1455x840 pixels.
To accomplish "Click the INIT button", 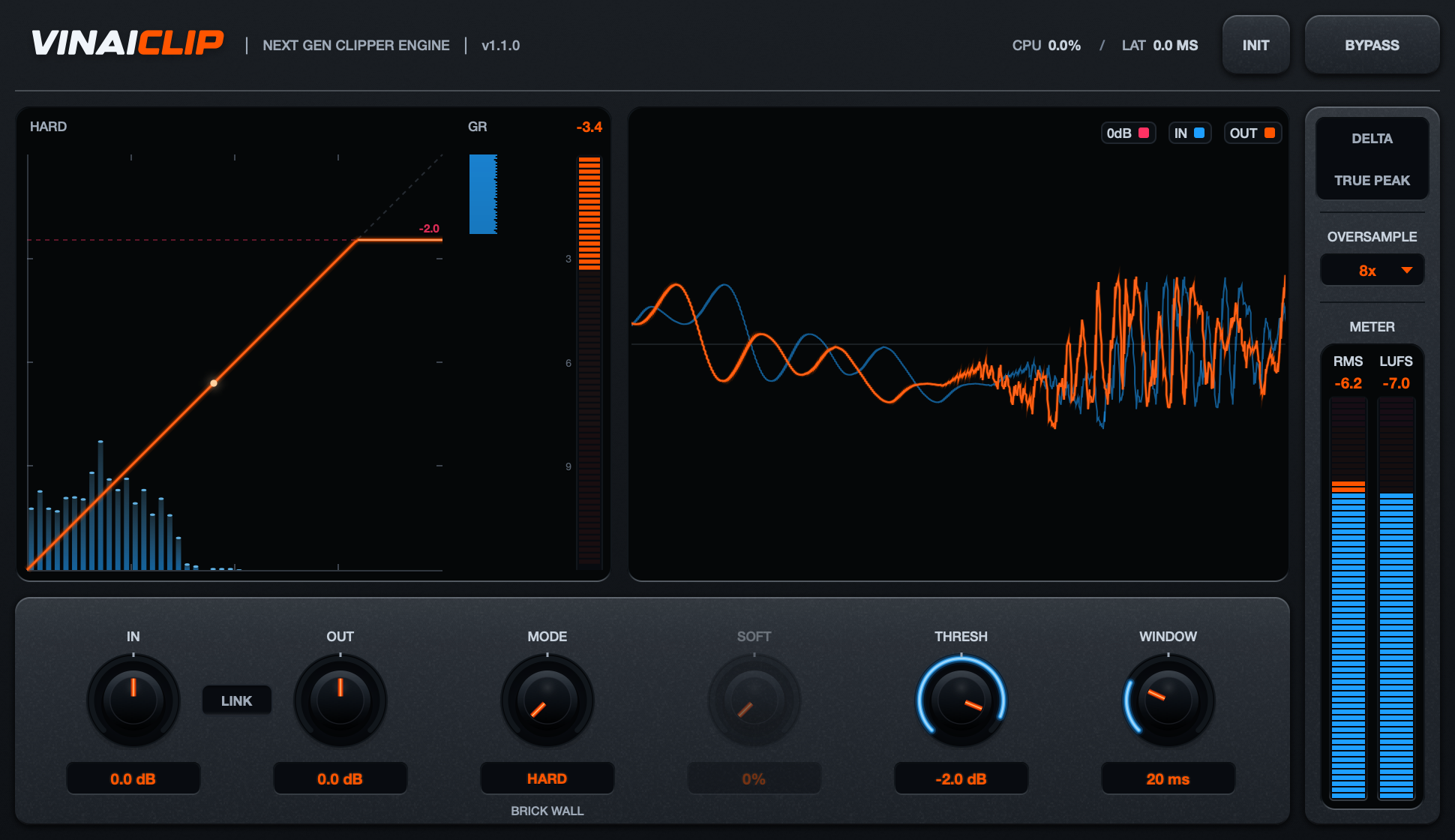I will 1255,45.
